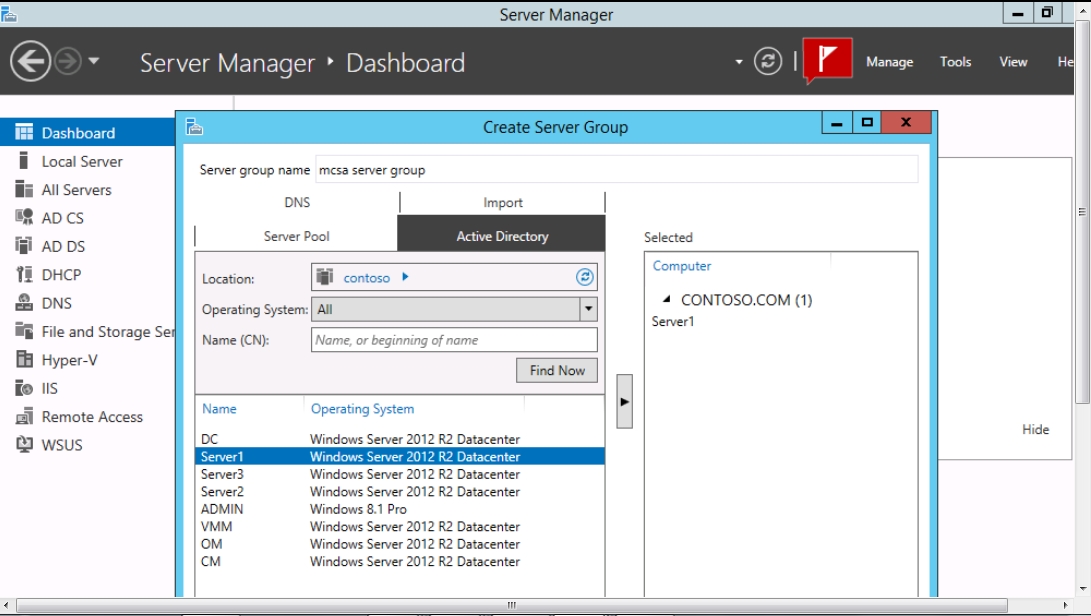
Task: Go back with the navigation arrow
Action: tap(30, 61)
